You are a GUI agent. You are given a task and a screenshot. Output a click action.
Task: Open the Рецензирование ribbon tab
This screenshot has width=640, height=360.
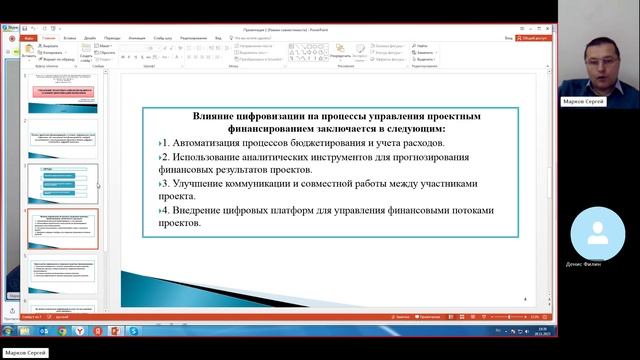(x=193, y=38)
